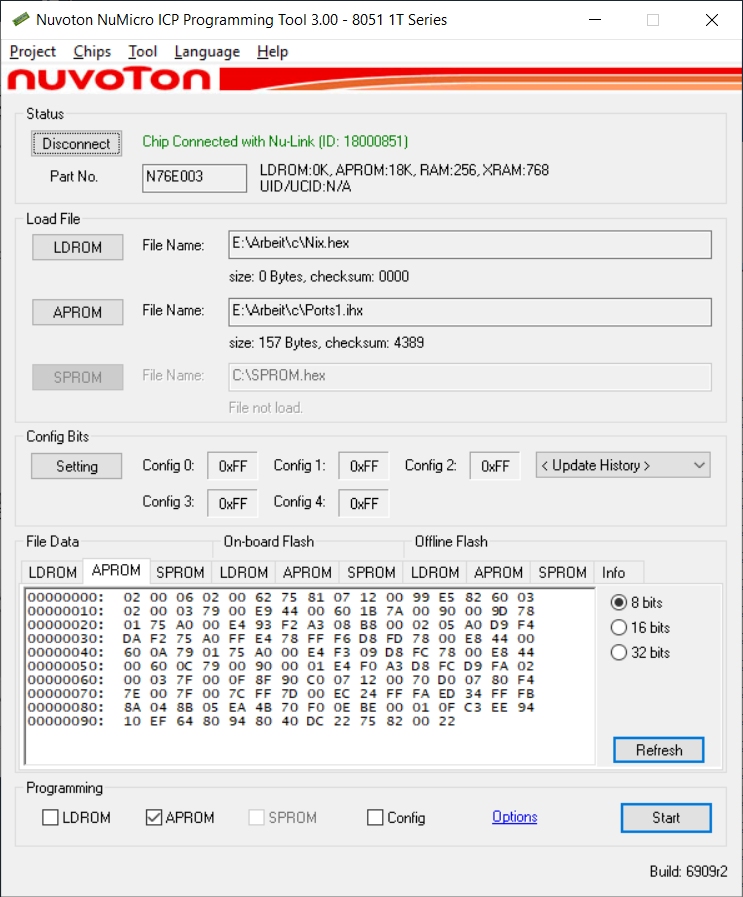This screenshot has height=897, width=743.
Task: Click the Nuvoton app icon in title bar
Action: (x=19, y=20)
